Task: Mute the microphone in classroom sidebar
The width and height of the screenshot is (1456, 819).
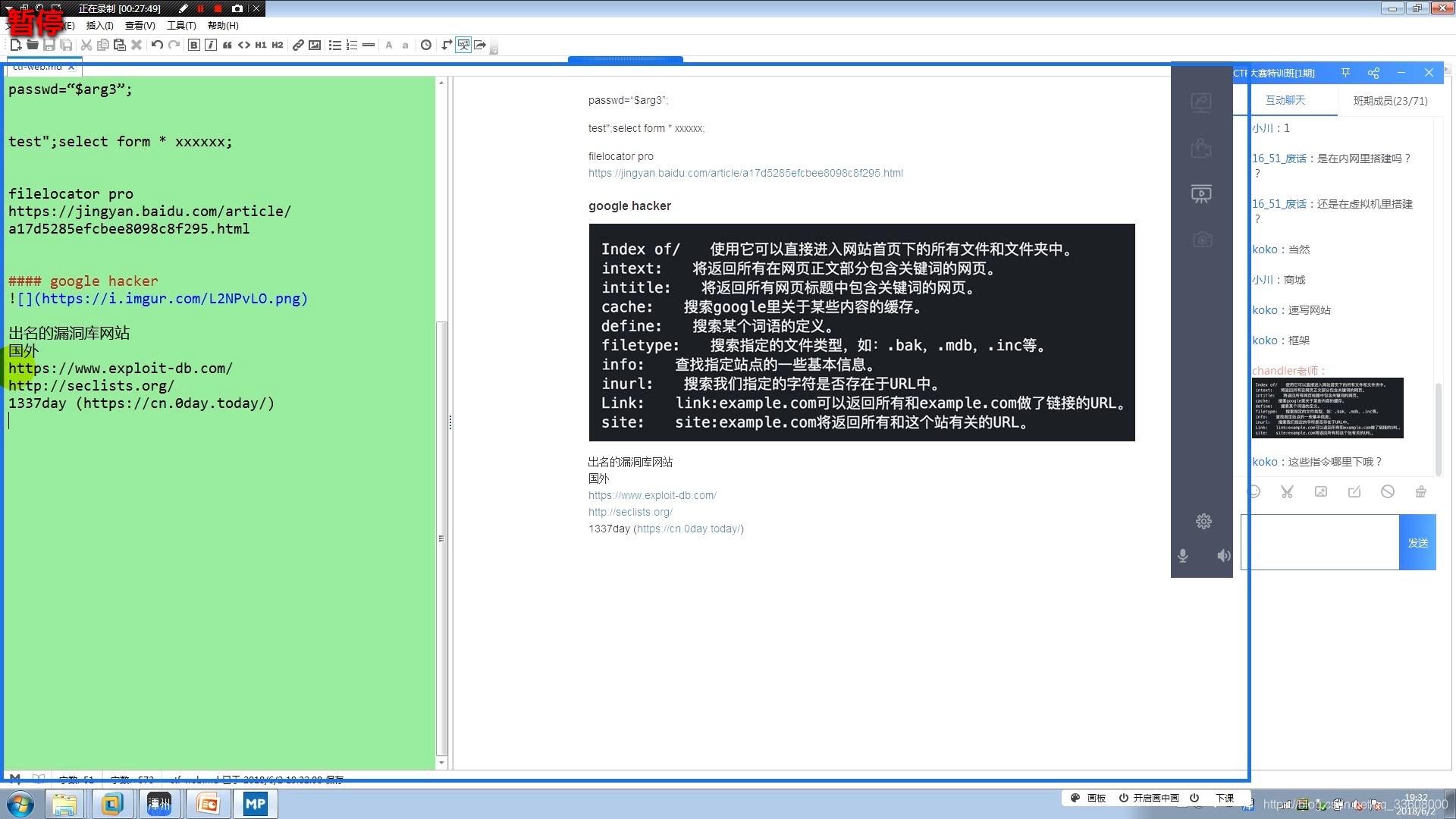Action: [x=1182, y=556]
